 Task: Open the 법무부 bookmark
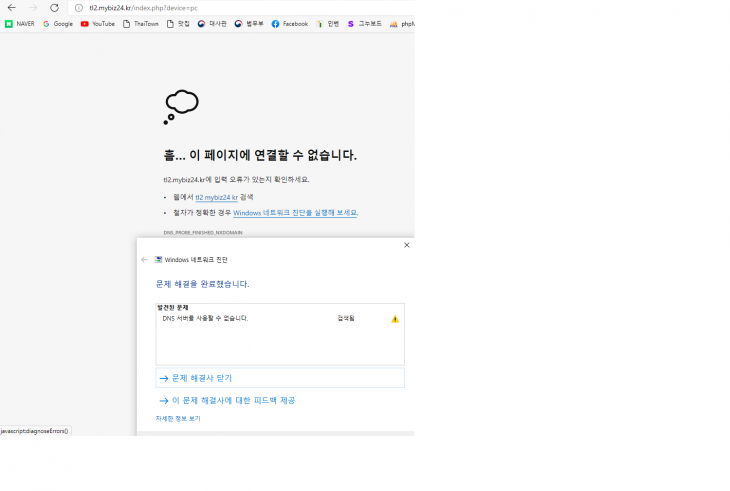pos(249,24)
